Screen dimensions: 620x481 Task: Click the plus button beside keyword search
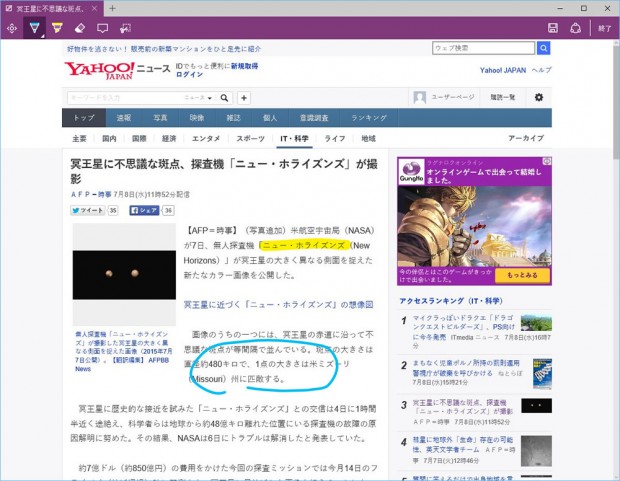[244, 98]
